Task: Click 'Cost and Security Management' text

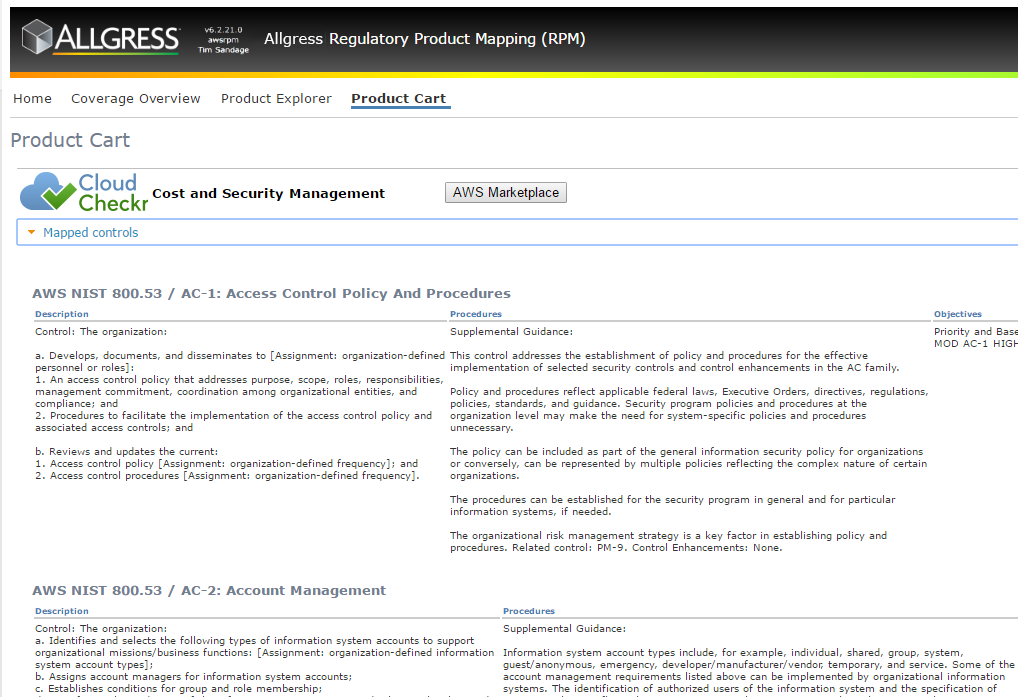Action: point(268,193)
